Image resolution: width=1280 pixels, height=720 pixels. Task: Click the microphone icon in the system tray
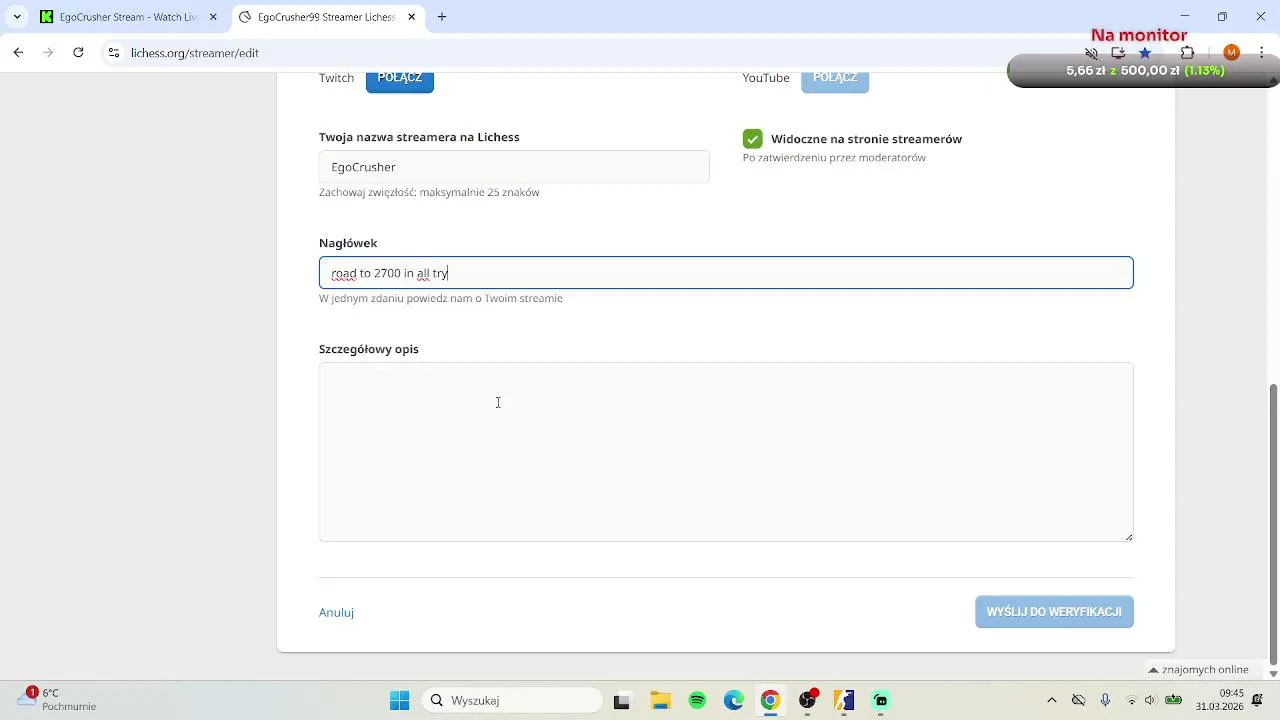pos(1105,700)
